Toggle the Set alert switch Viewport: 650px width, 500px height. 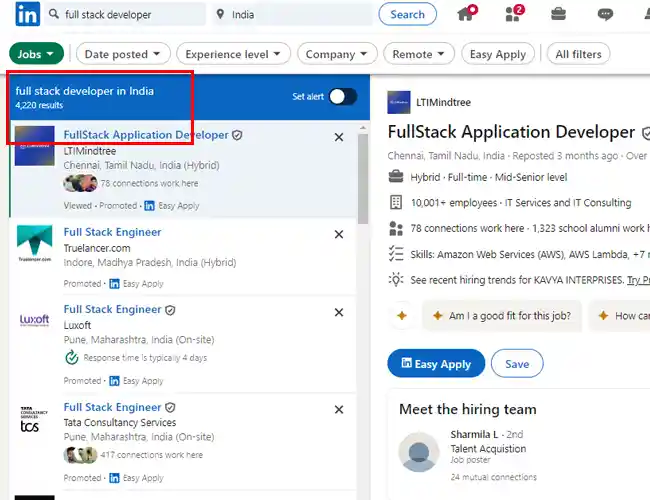pyautogui.click(x=343, y=97)
